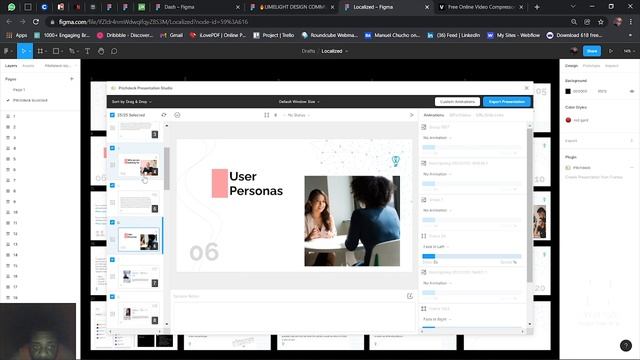The height and width of the screenshot is (360, 640).
Task: Switch to the Assets tab
Action: coord(28,66)
